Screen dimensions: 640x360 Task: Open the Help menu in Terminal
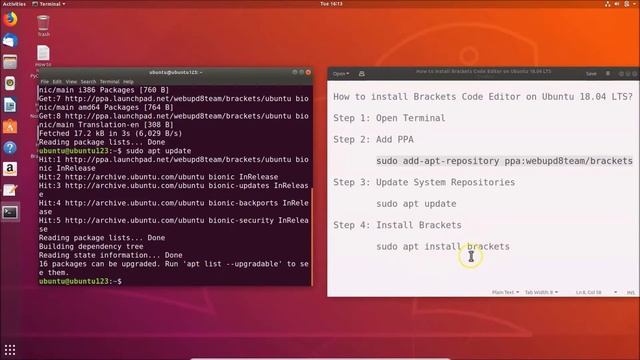click(x=128, y=82)
